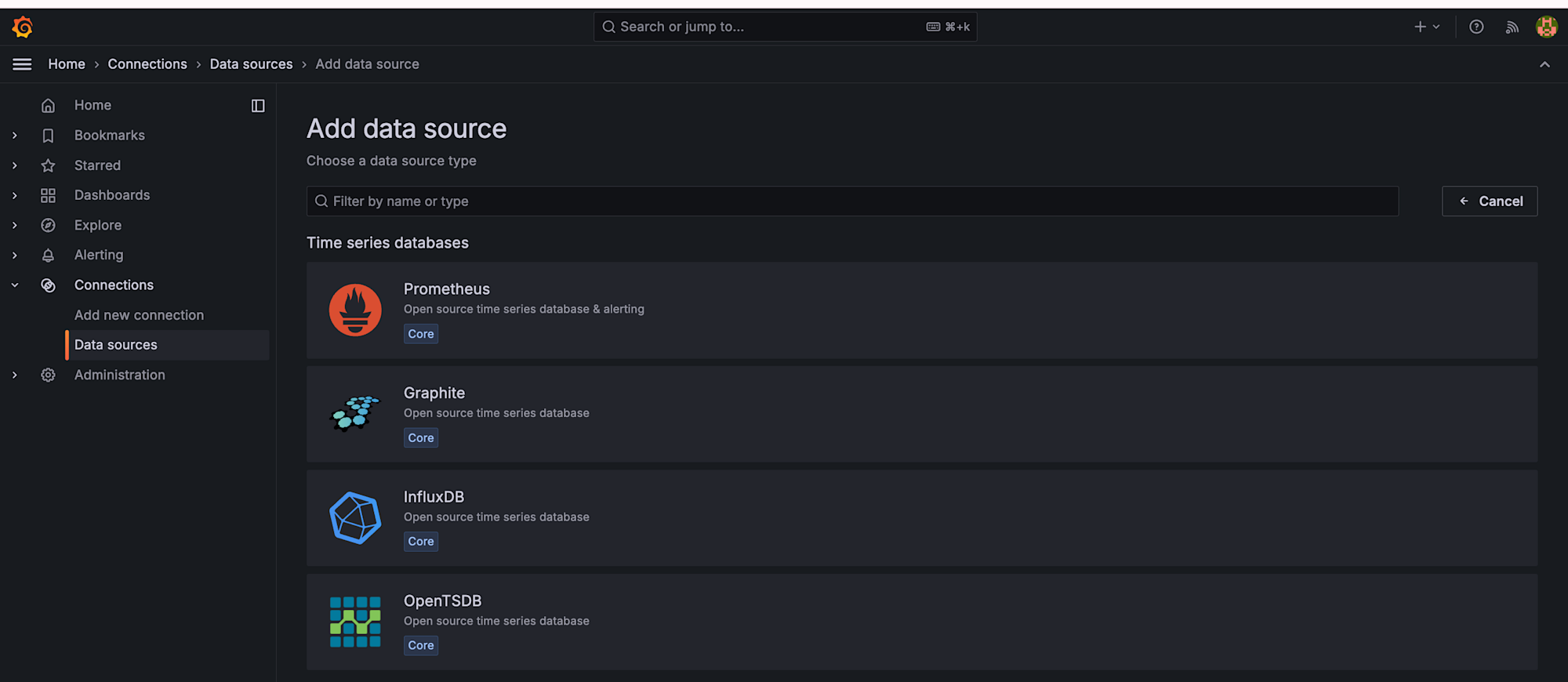The width and height of the screenshot is (1568, 682).
Task: Focus the Filter by name or type field
Action: pyautogui.click(x=852, y=201)
